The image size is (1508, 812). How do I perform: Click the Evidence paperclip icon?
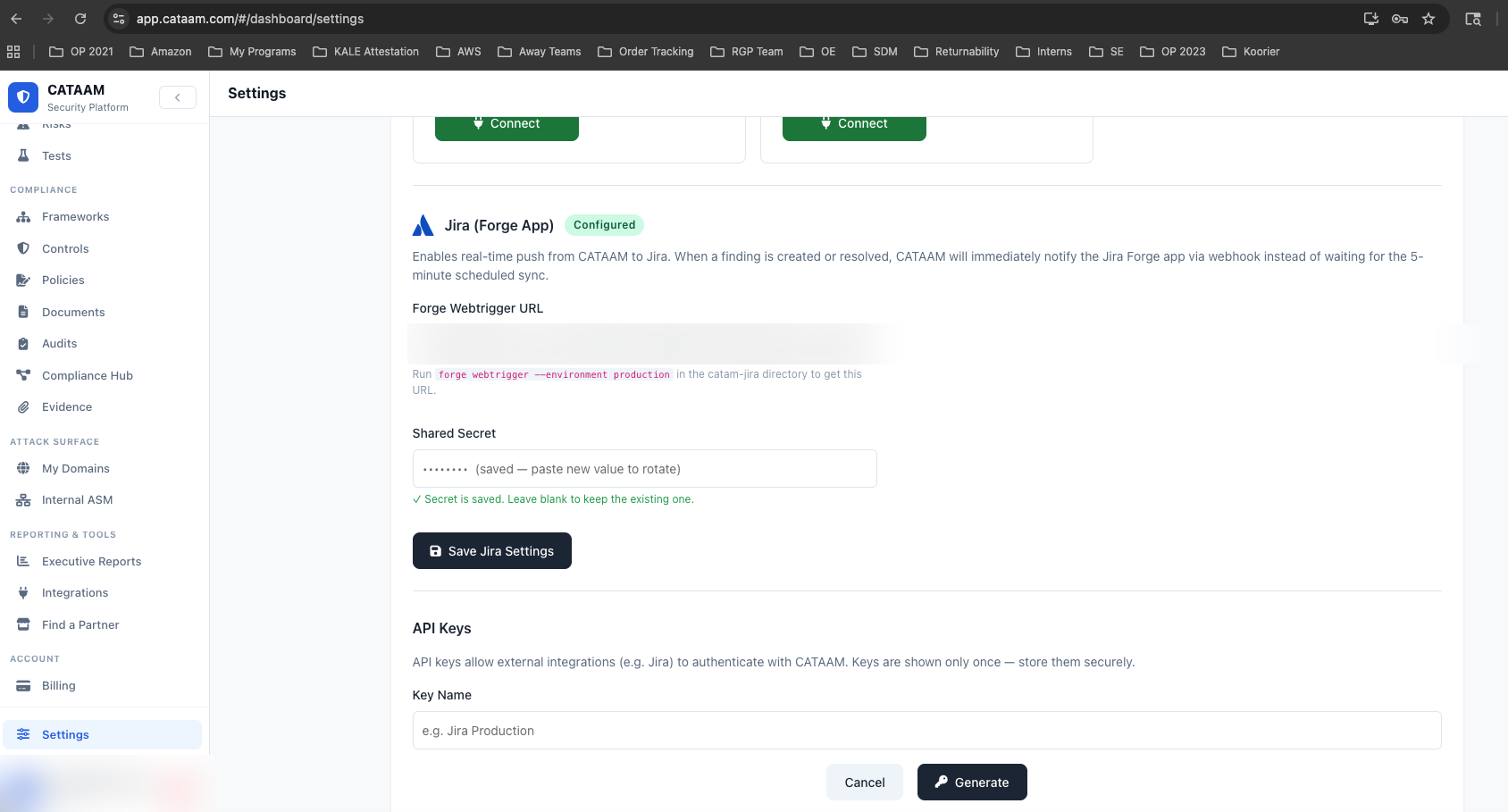coord(23,407)
